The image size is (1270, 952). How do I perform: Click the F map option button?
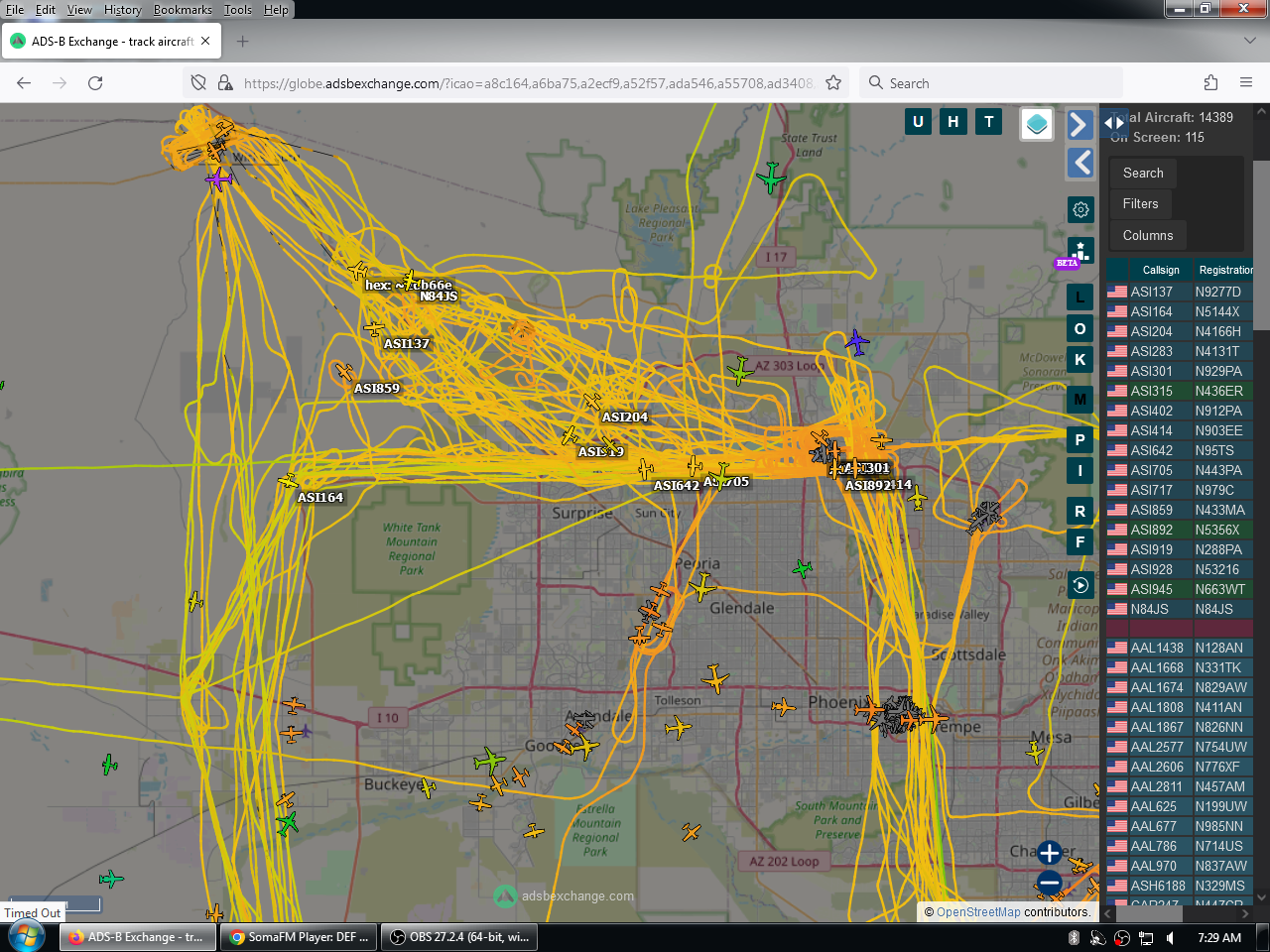pyautogui.click(x=1080, y=541)
